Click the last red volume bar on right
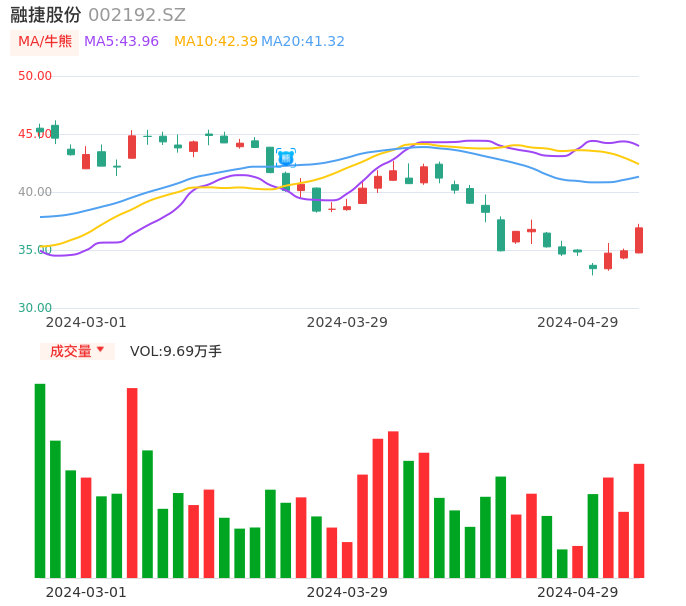Image resolution: width=686 pixels, height=606 pixels. pos(639,520)
